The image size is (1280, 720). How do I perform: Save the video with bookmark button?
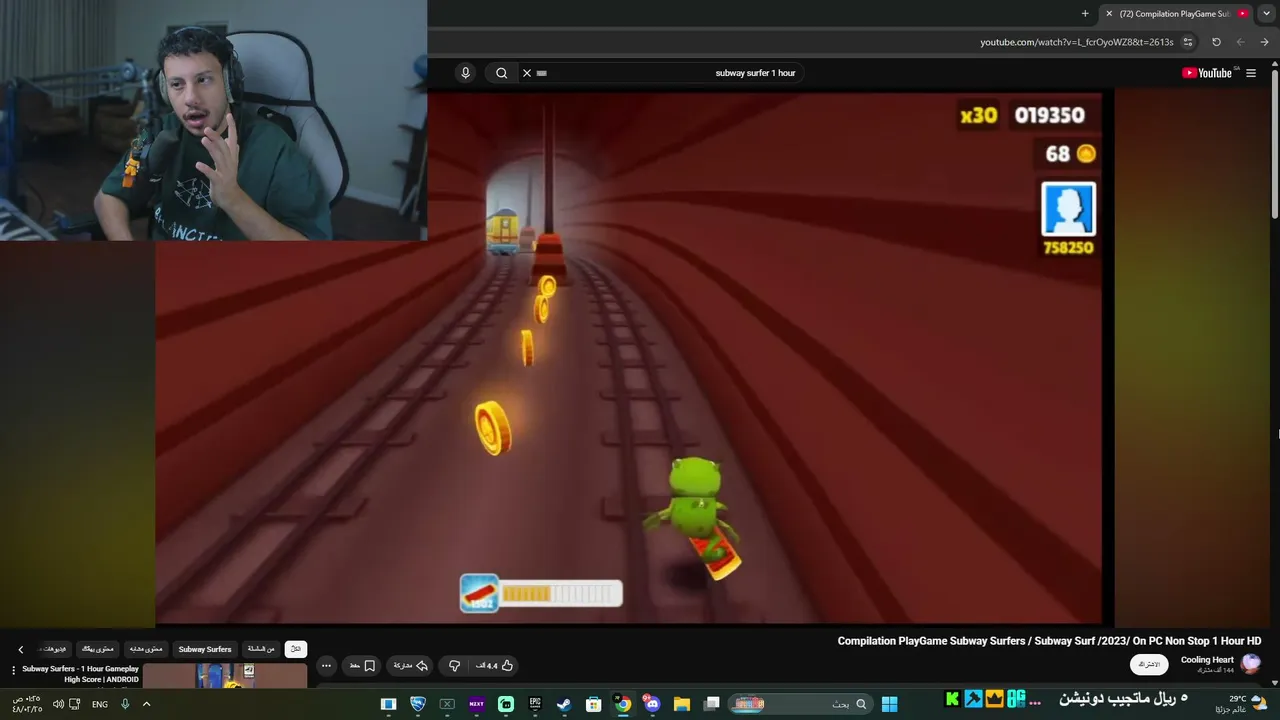click(362, 666)
